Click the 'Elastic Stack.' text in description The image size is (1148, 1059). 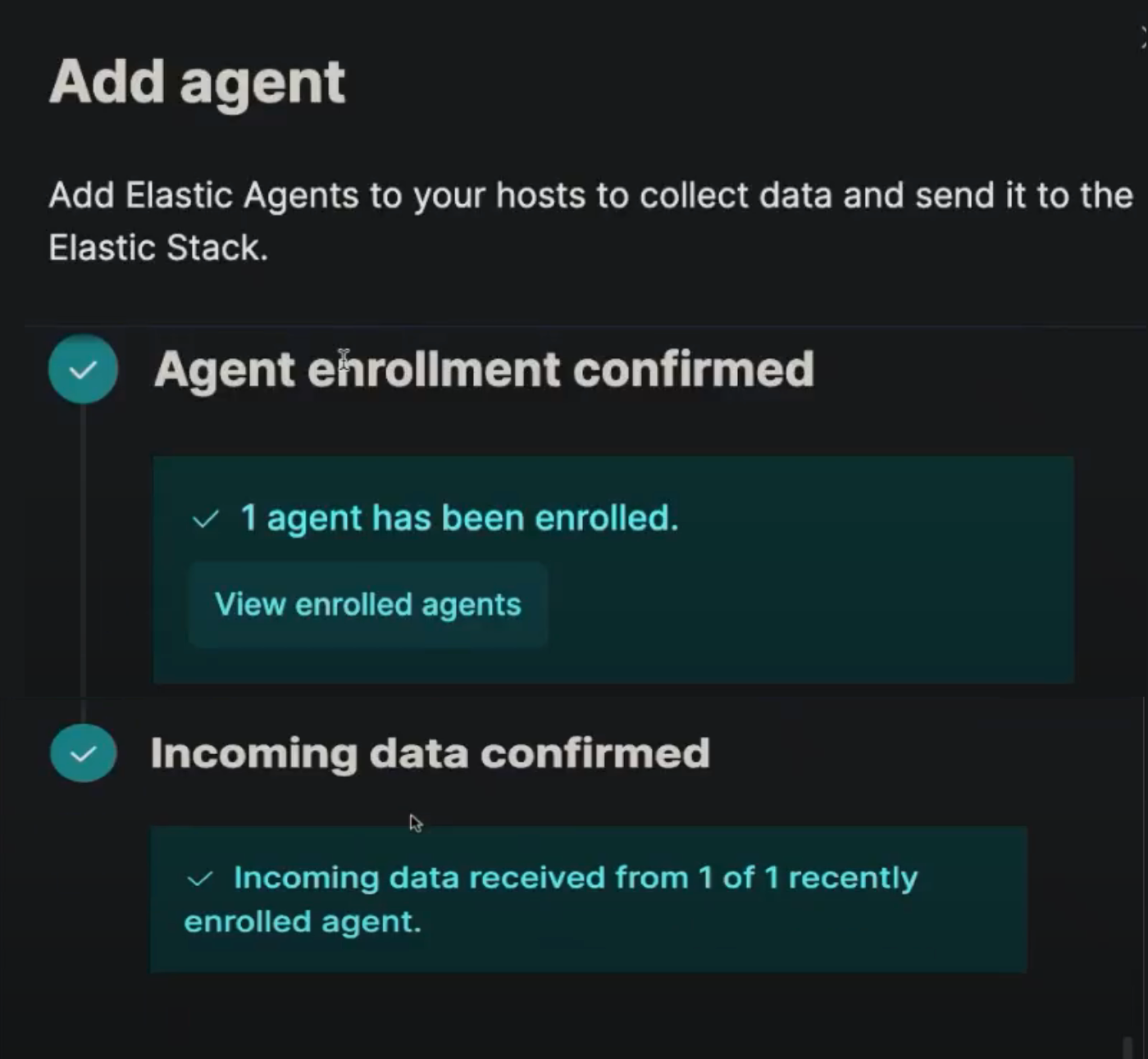pos(158,248)
